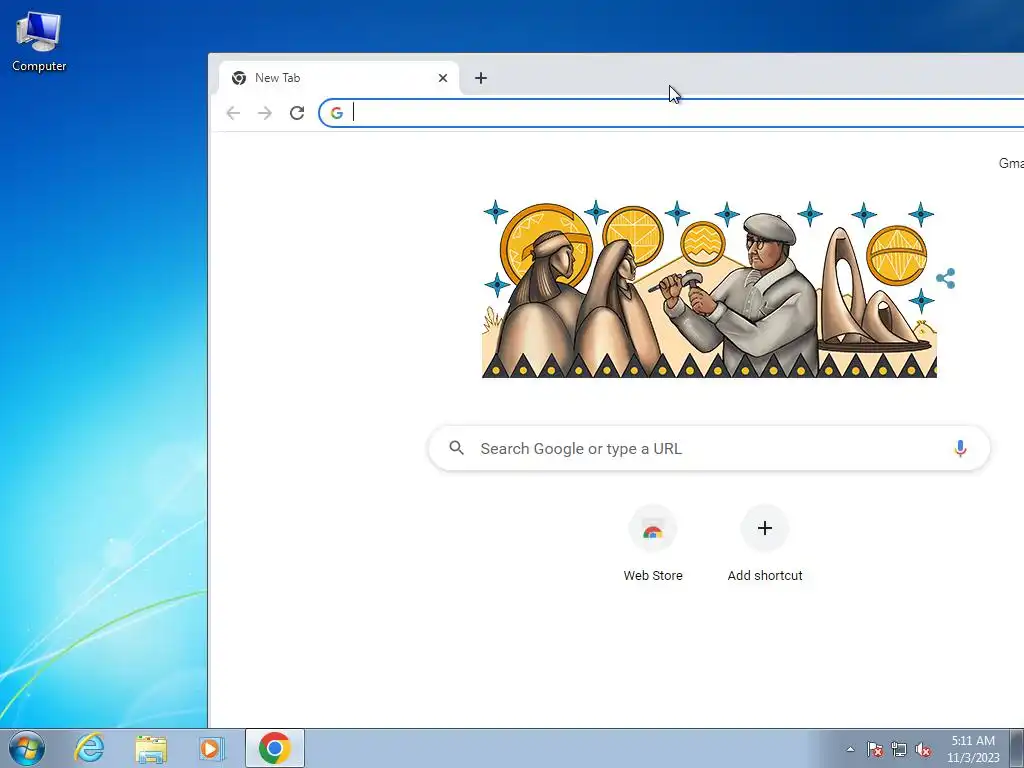The image size is (1024, 768).
Task: Open the Web Store shortcut
Action: pyautogui.click(x=653, y=545)
